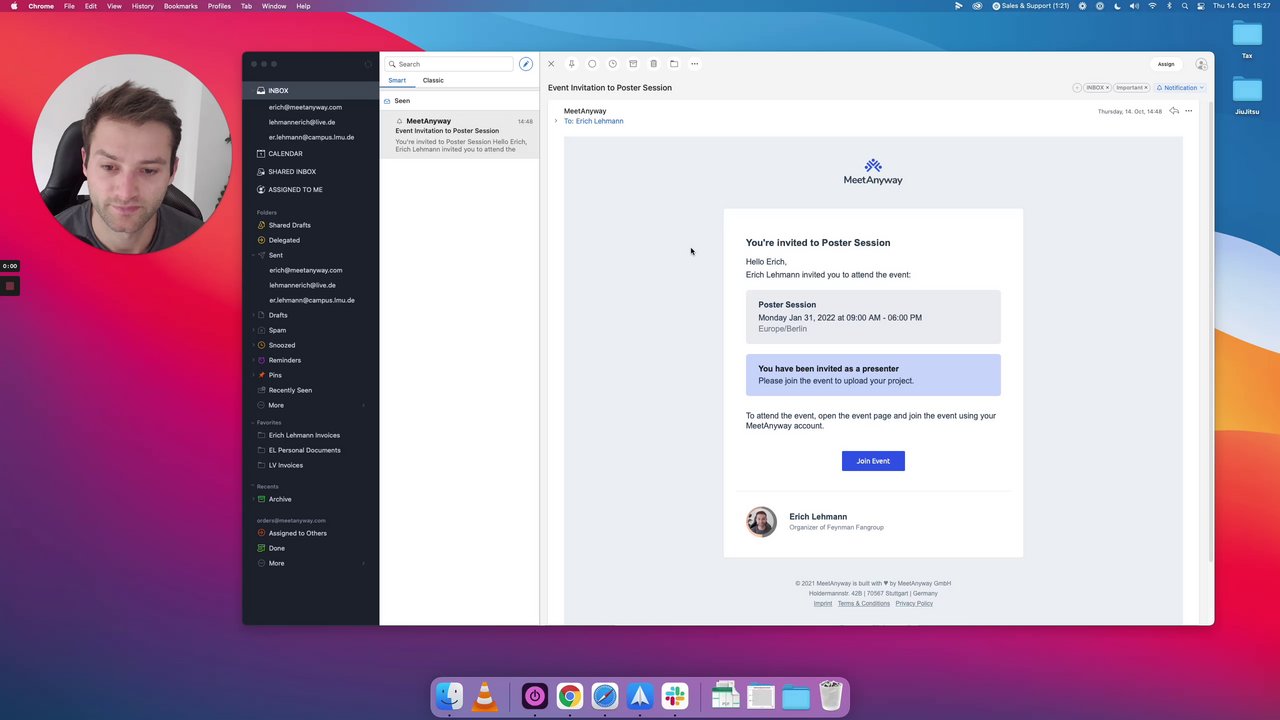Click the Search field
Viewport: 1280px width, 720px height.
(x=450, y=64)
